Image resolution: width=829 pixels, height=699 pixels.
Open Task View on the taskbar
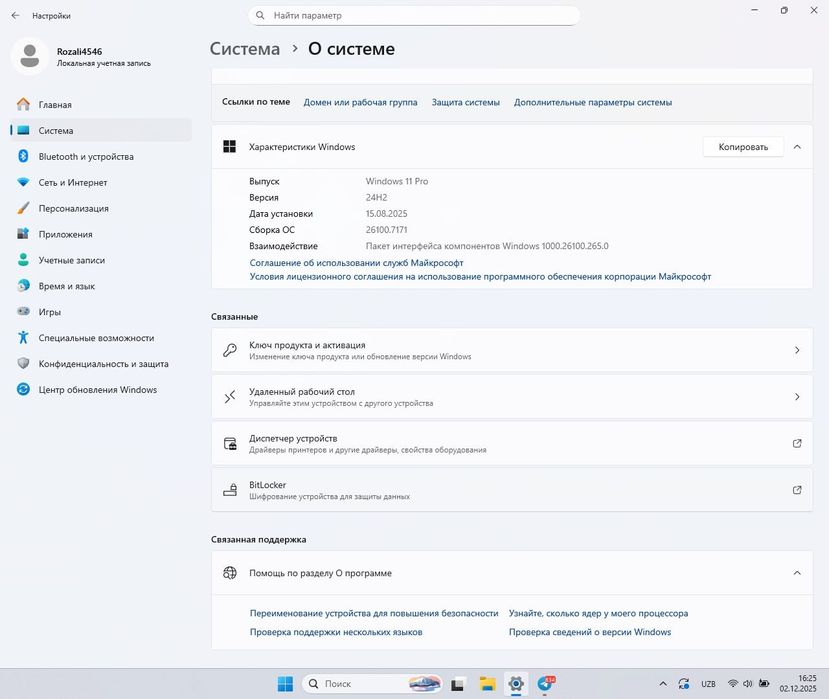457,684
